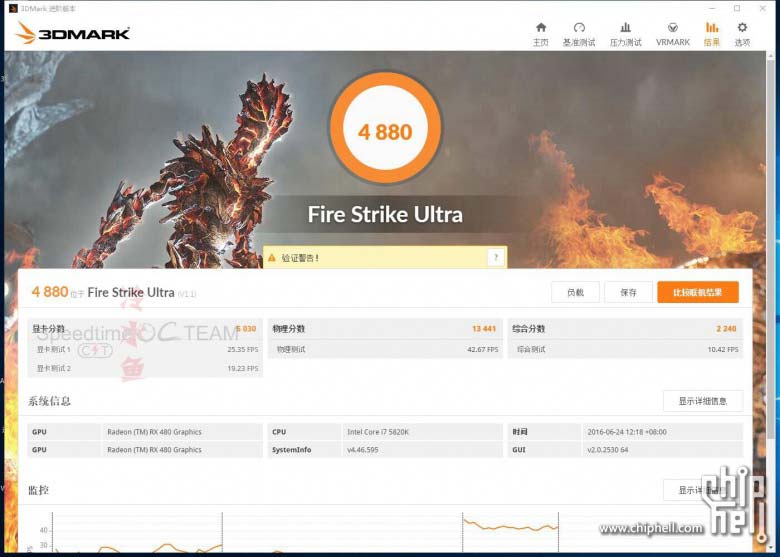Image resolution: width=780 pixels, height=557 pixels.
Task: Click the validation warning triangle icon
Action: (x=271, y=258)
